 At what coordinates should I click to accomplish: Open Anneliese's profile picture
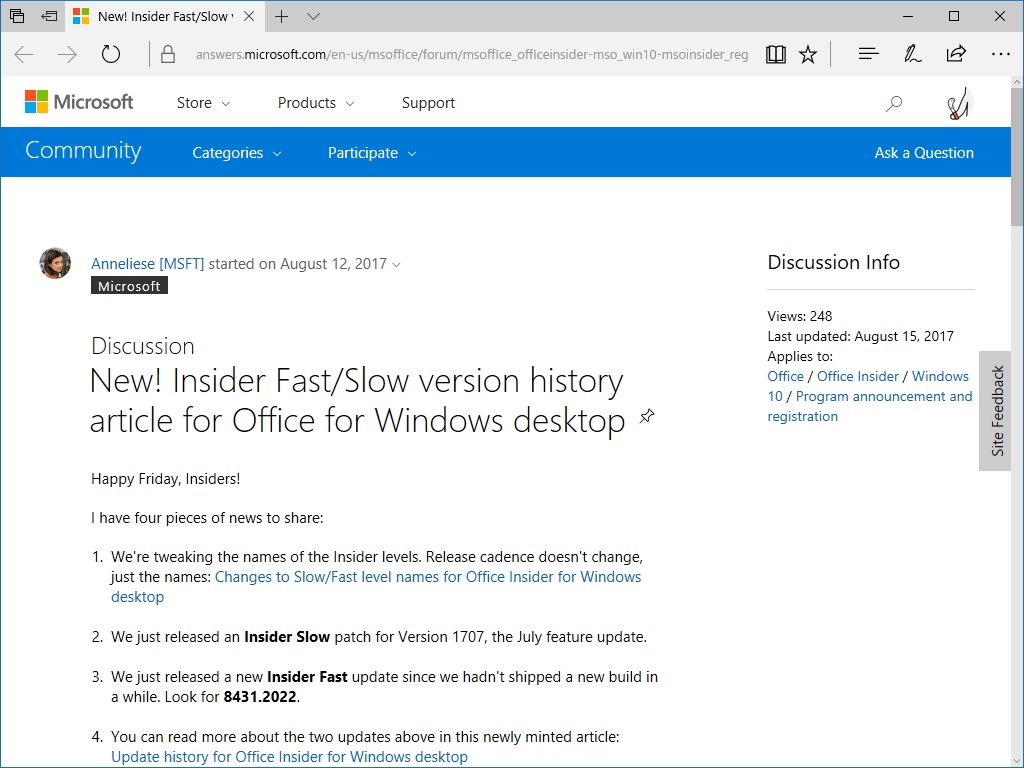click(56, 263)
